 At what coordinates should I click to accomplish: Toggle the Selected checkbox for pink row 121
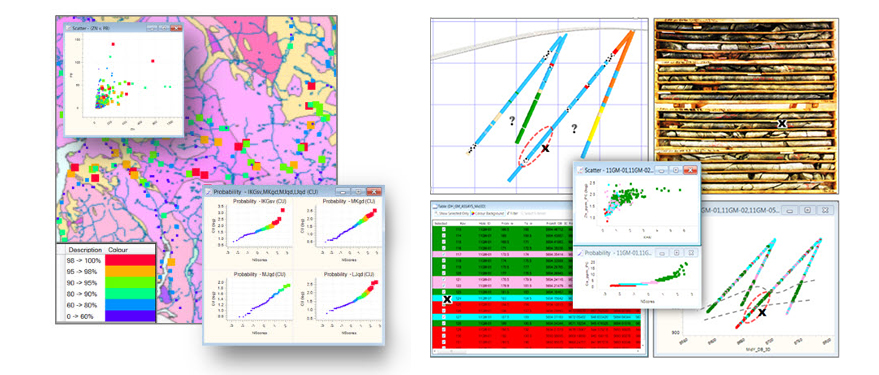(x=443, y=279)
